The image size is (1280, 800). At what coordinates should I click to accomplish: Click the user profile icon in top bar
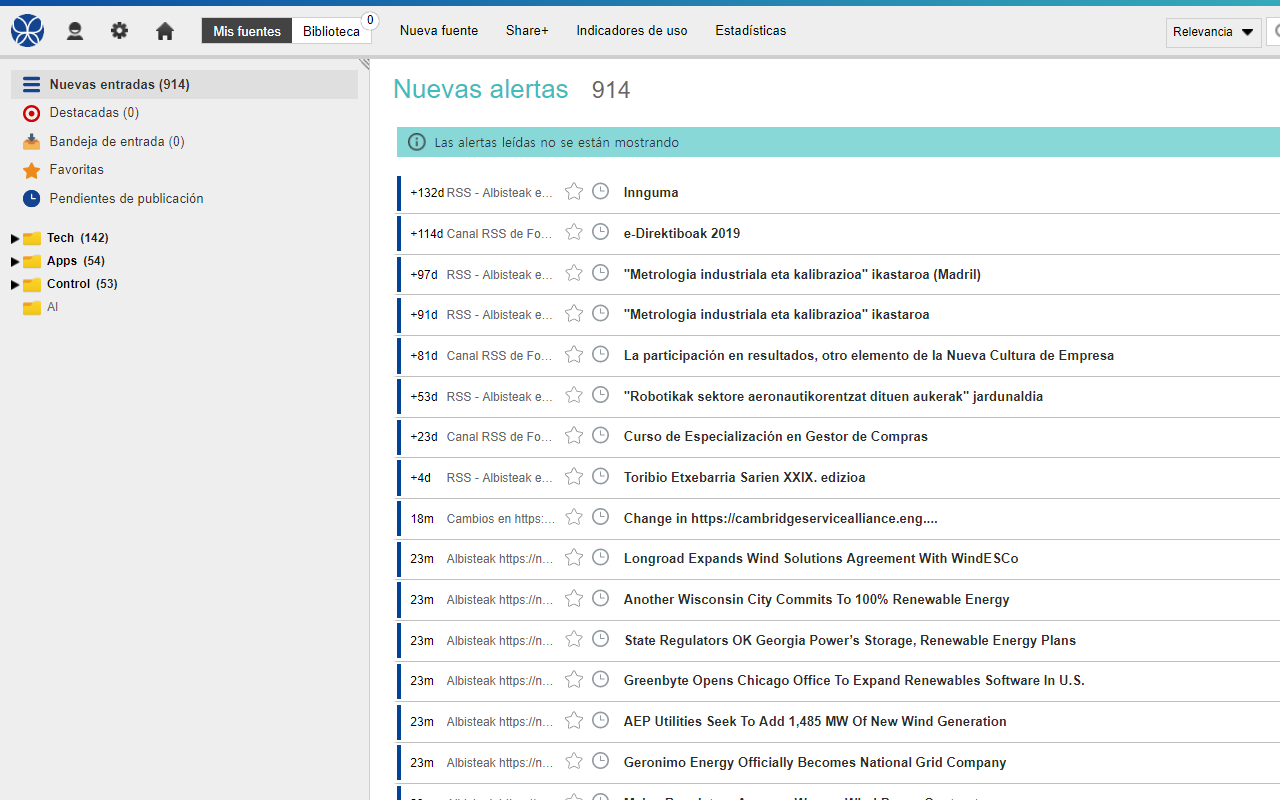75,31
